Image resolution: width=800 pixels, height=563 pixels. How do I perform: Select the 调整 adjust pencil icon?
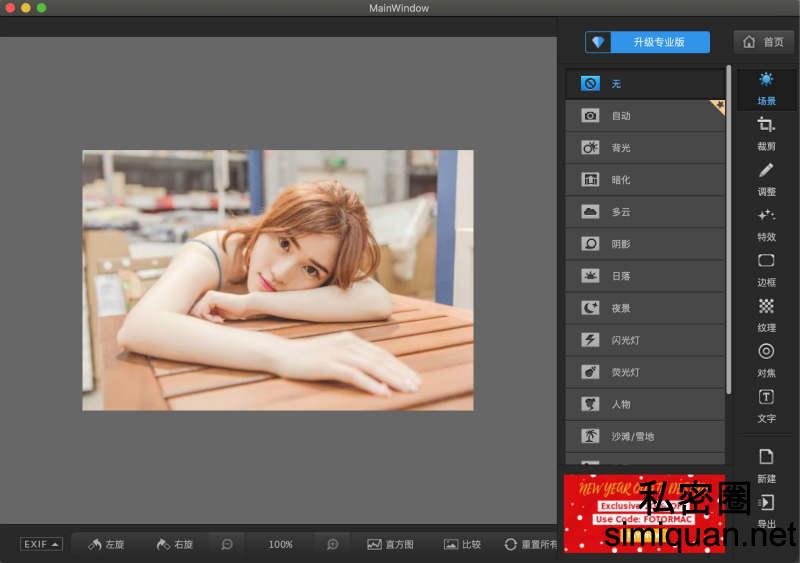point(766,176)
